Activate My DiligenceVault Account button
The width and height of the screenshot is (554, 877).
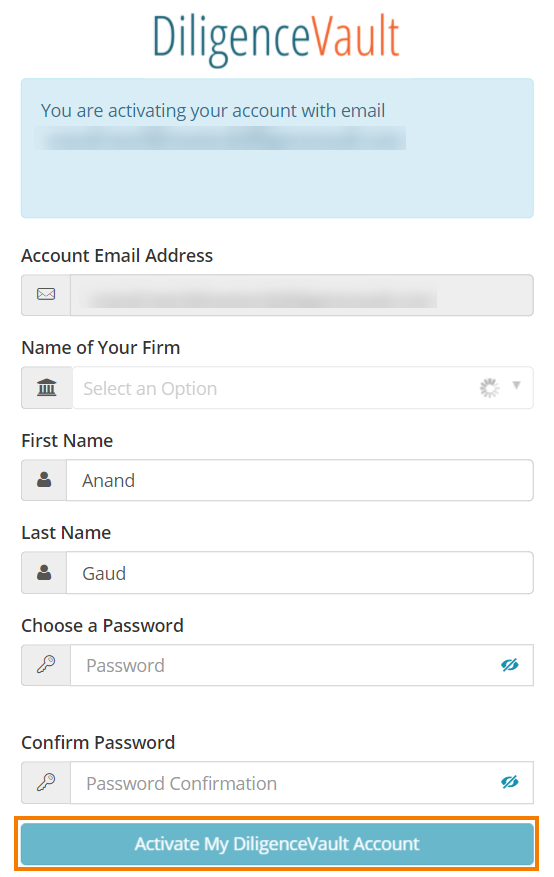pyautogui.click(x=277, y=843)
